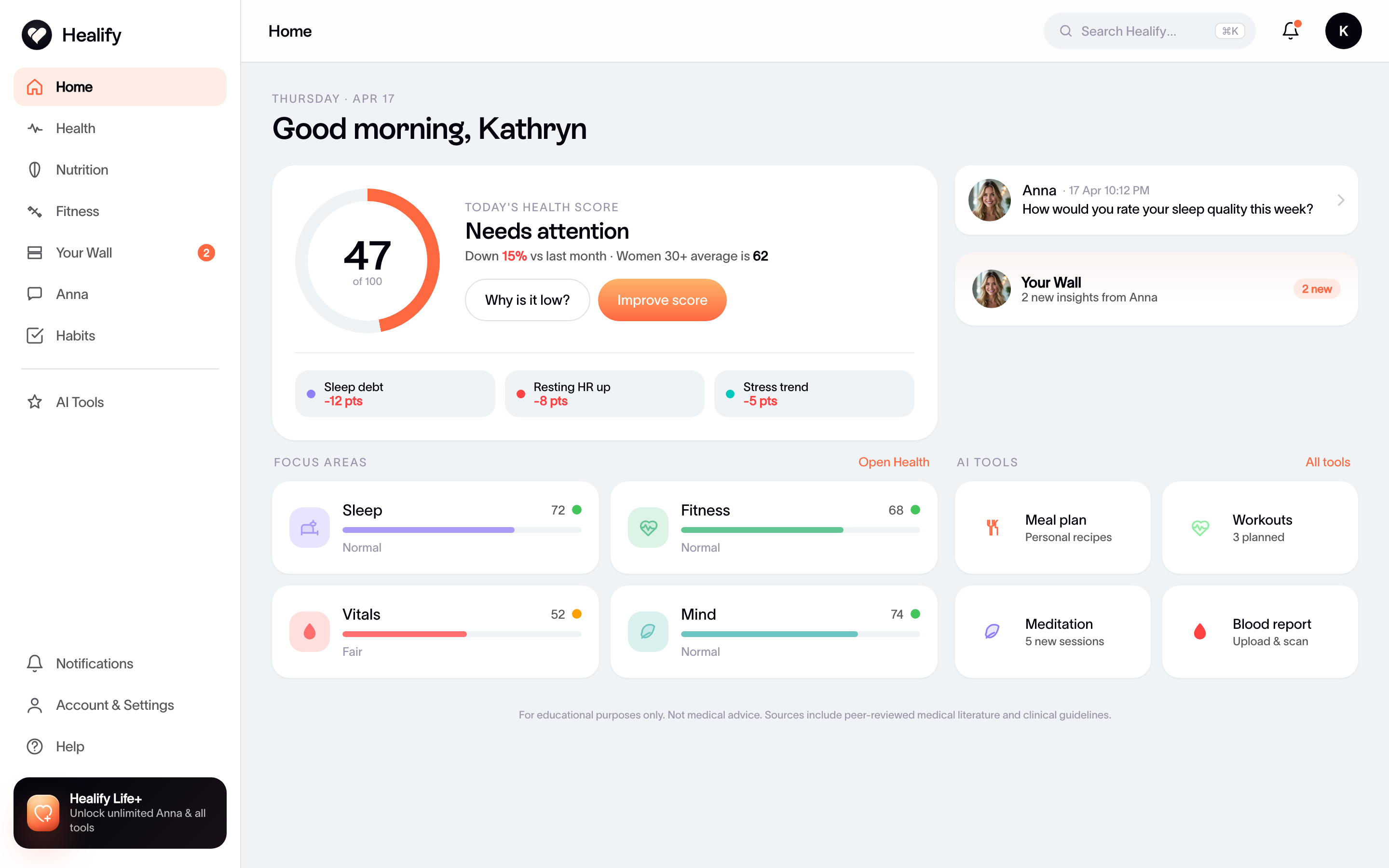The height and width of the screenshot is (868, 1389).
Task: Follow the All tools link
Action: pyautogui.click(x=1328, y=462)
